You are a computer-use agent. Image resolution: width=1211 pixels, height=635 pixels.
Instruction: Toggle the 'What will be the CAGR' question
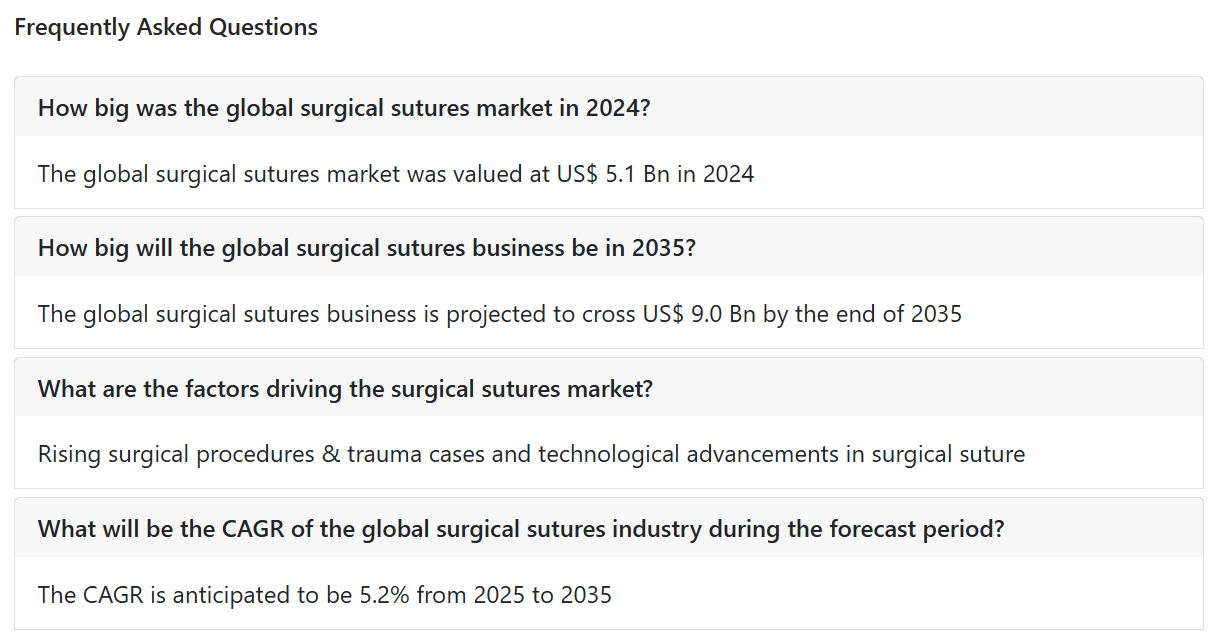tap(608, 528)
